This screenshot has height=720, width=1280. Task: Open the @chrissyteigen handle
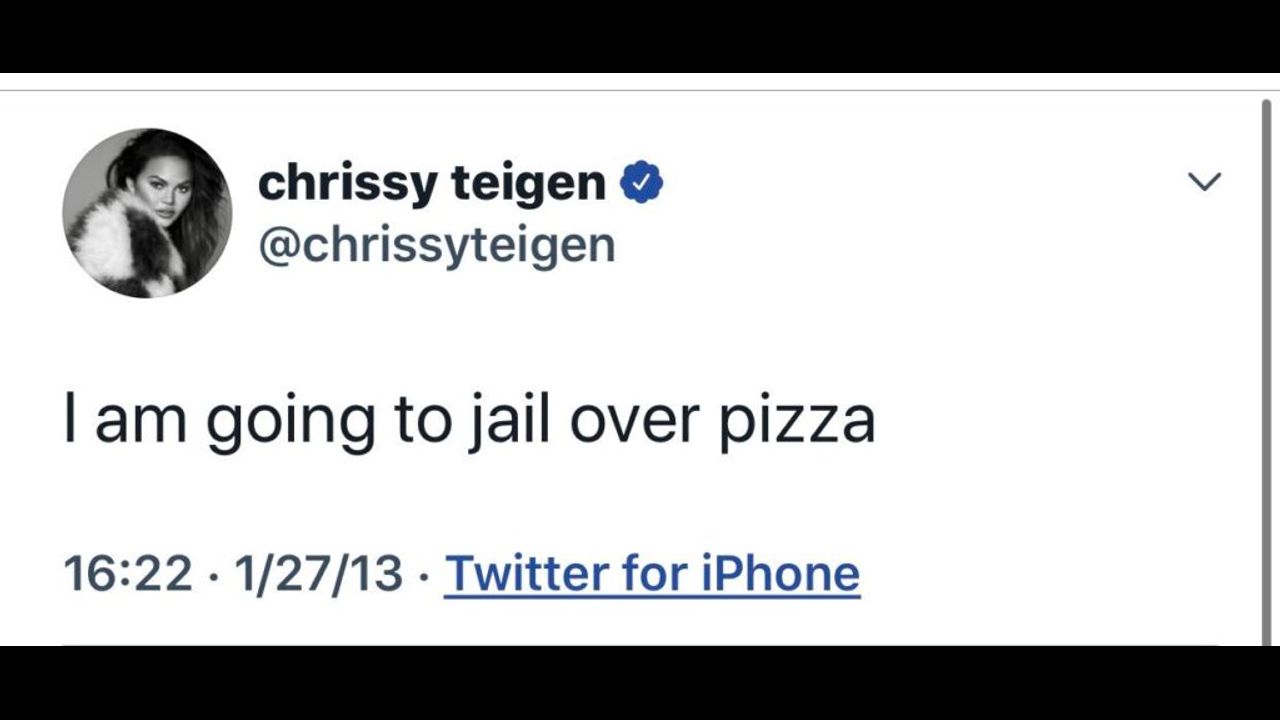436,245
